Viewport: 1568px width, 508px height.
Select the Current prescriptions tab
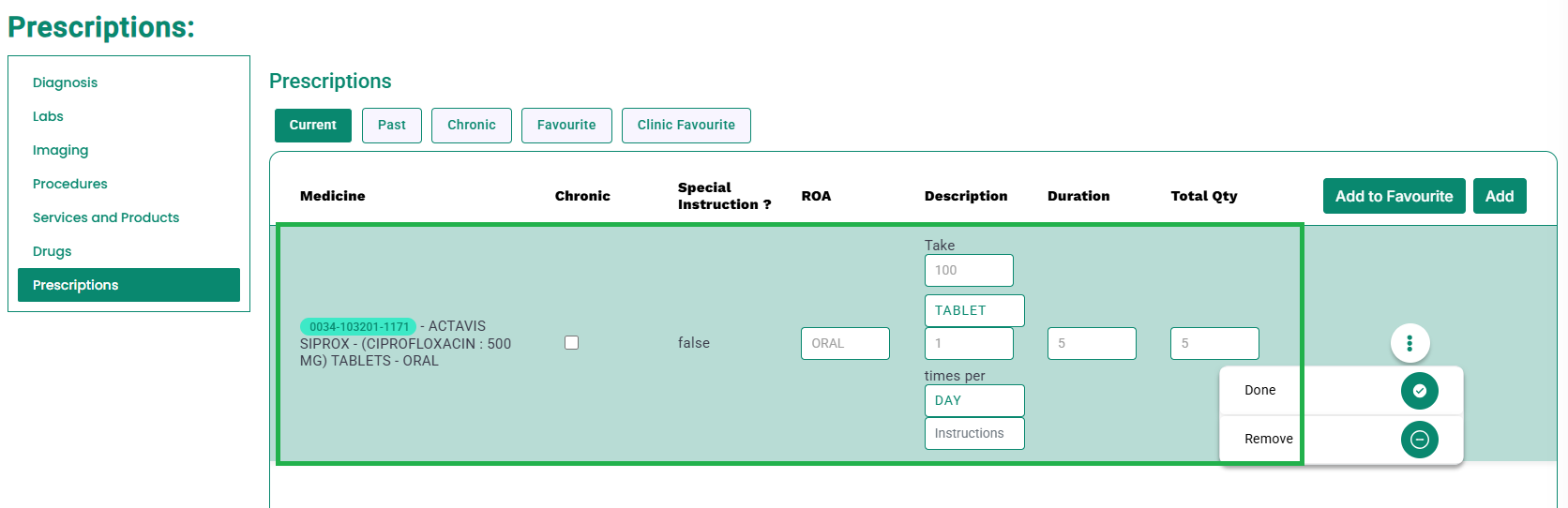point(313,126)
